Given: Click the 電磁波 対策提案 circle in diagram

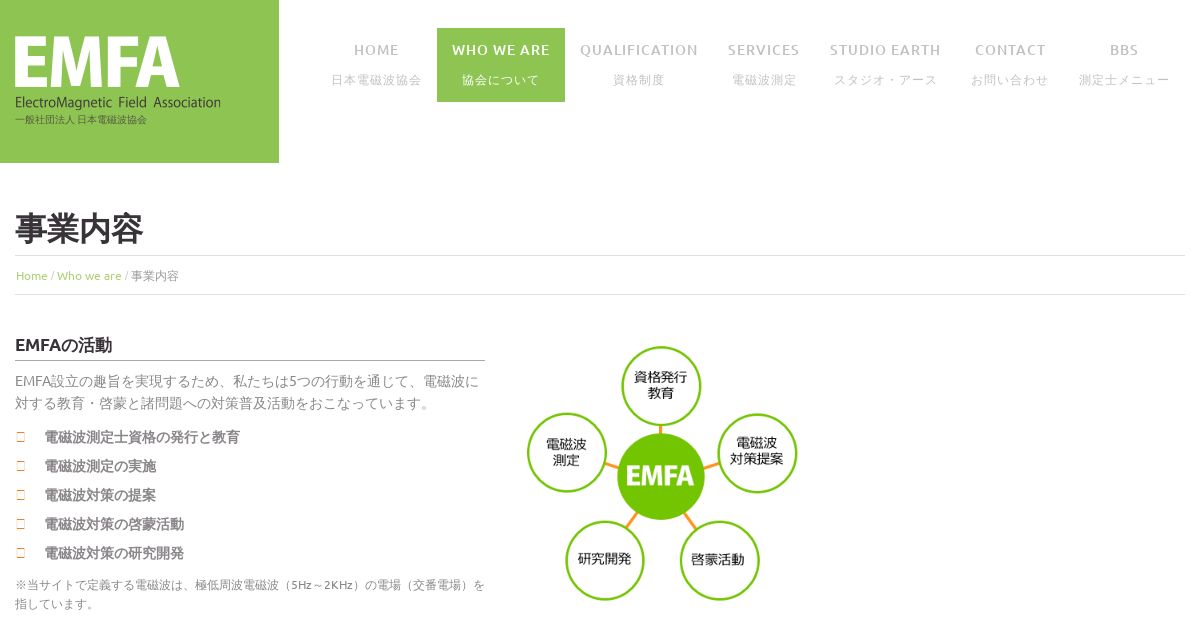Looking at the screenshot, I should pyautogui.click(x=757, y=452).
